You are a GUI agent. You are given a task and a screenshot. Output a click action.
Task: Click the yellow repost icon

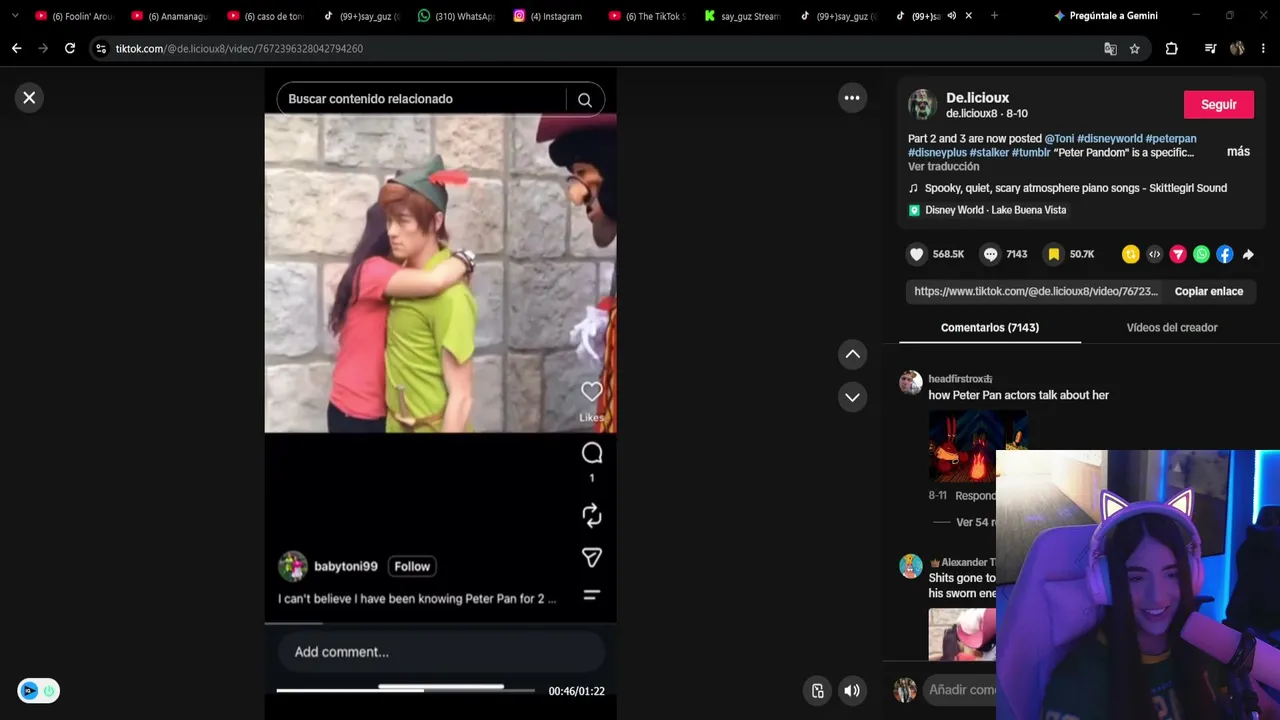point(1130,254)
